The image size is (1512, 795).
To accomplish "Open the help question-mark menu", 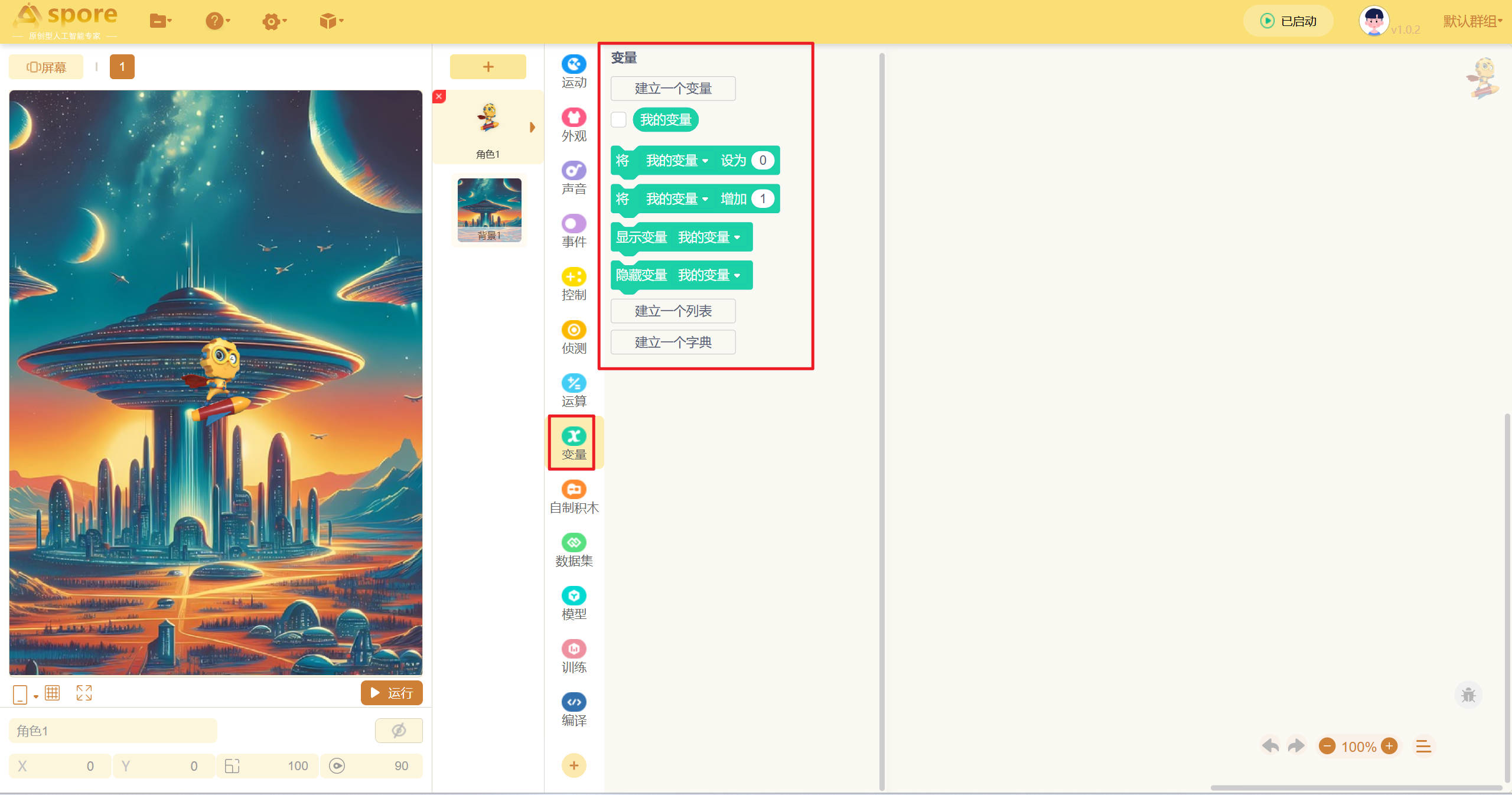I will pos(217,21).
